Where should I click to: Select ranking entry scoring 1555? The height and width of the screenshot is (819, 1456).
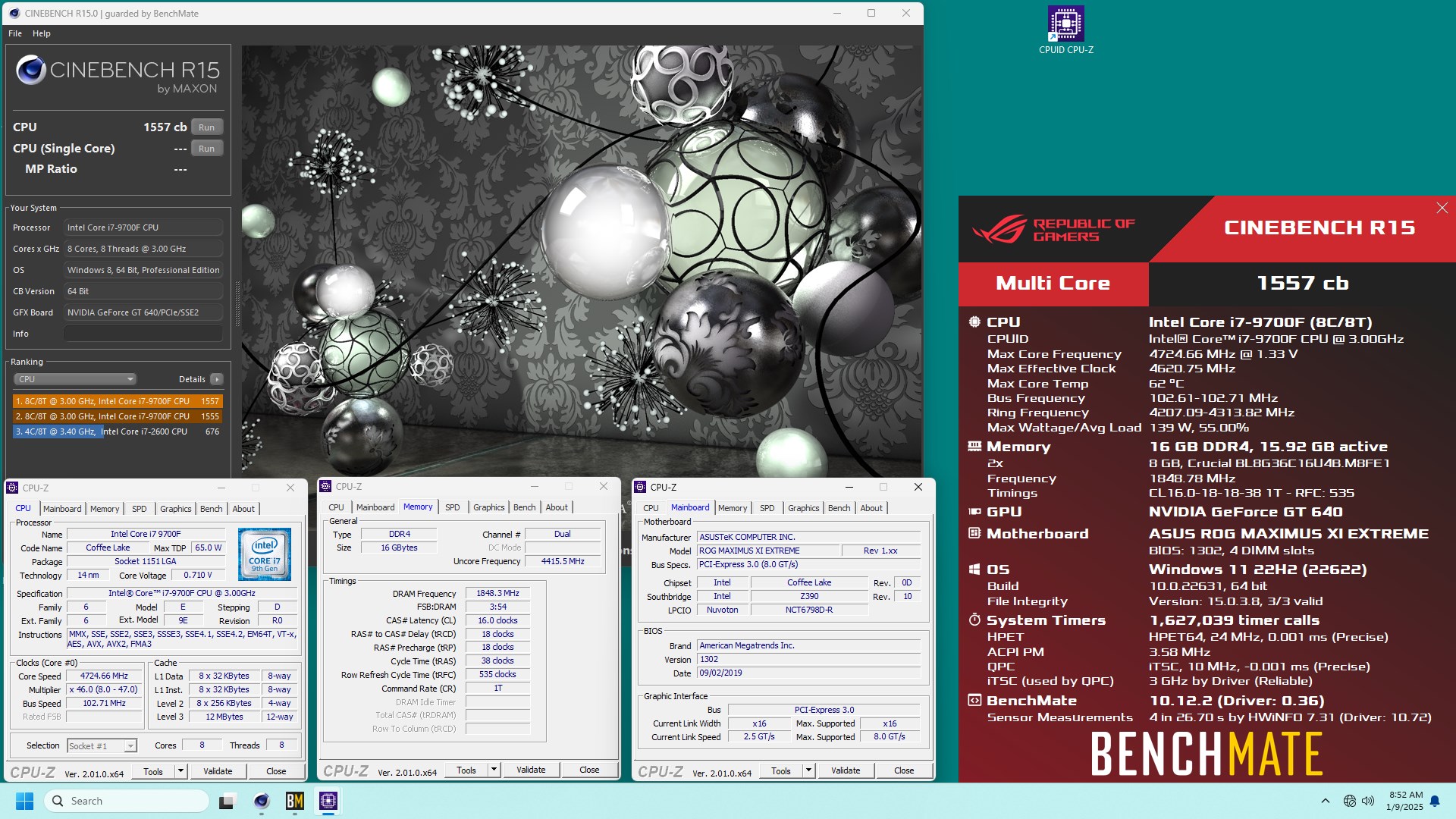click(118, 416)
